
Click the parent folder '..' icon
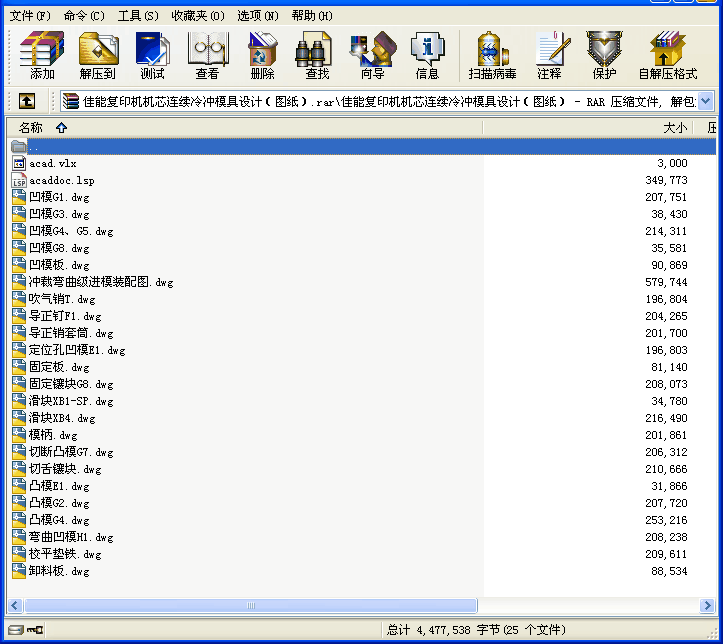click(18, 147)
